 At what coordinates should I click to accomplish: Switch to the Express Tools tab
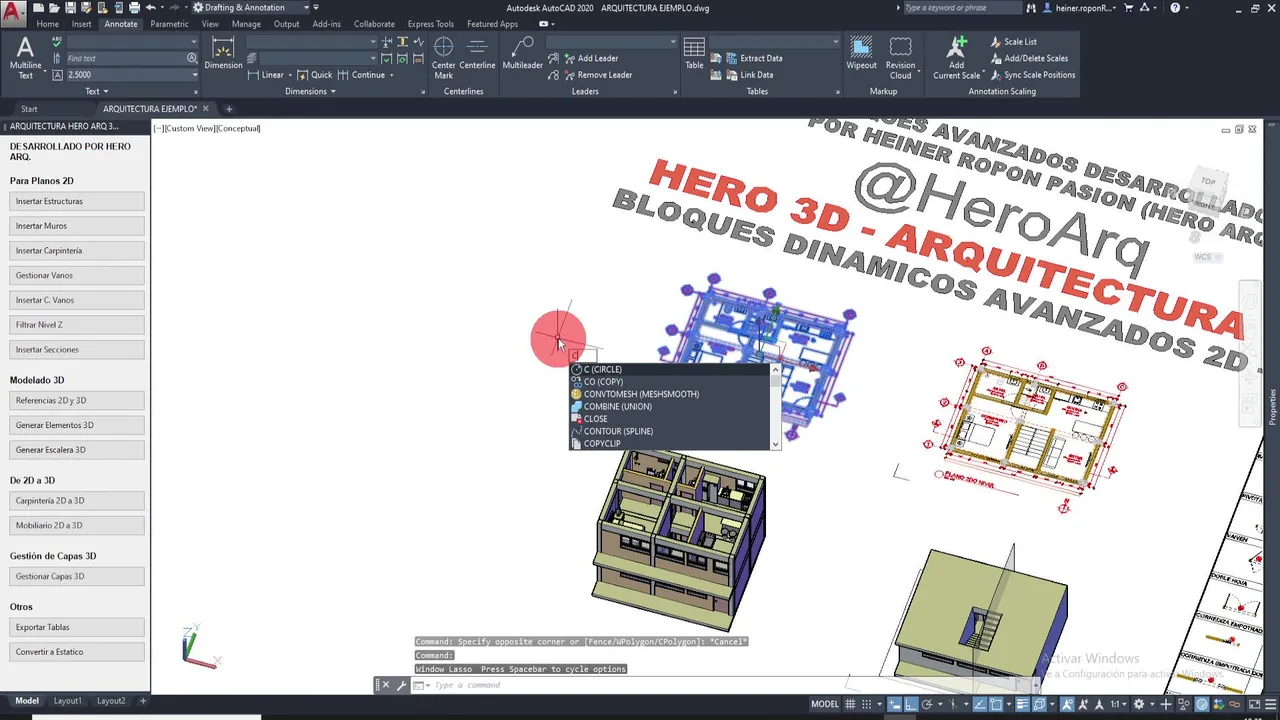coord(430,24)
